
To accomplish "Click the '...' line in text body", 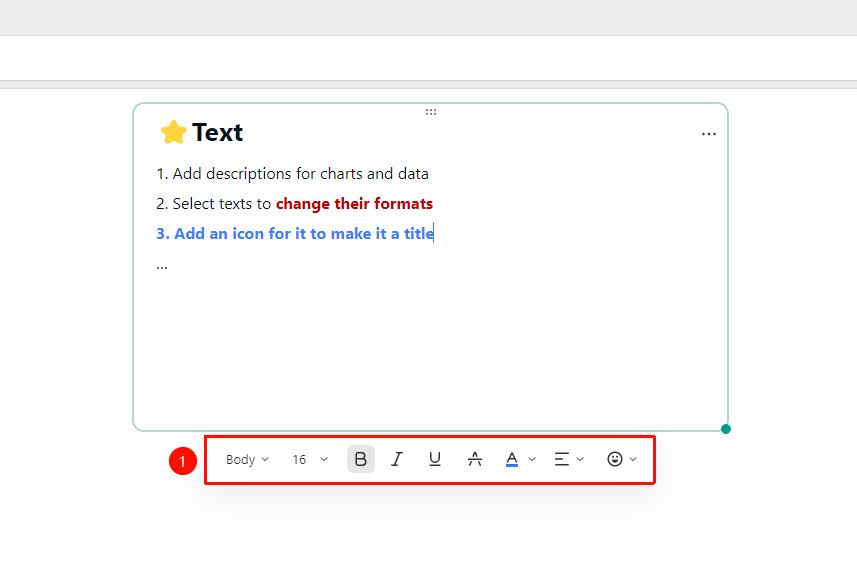I will [x=162, y=266].
